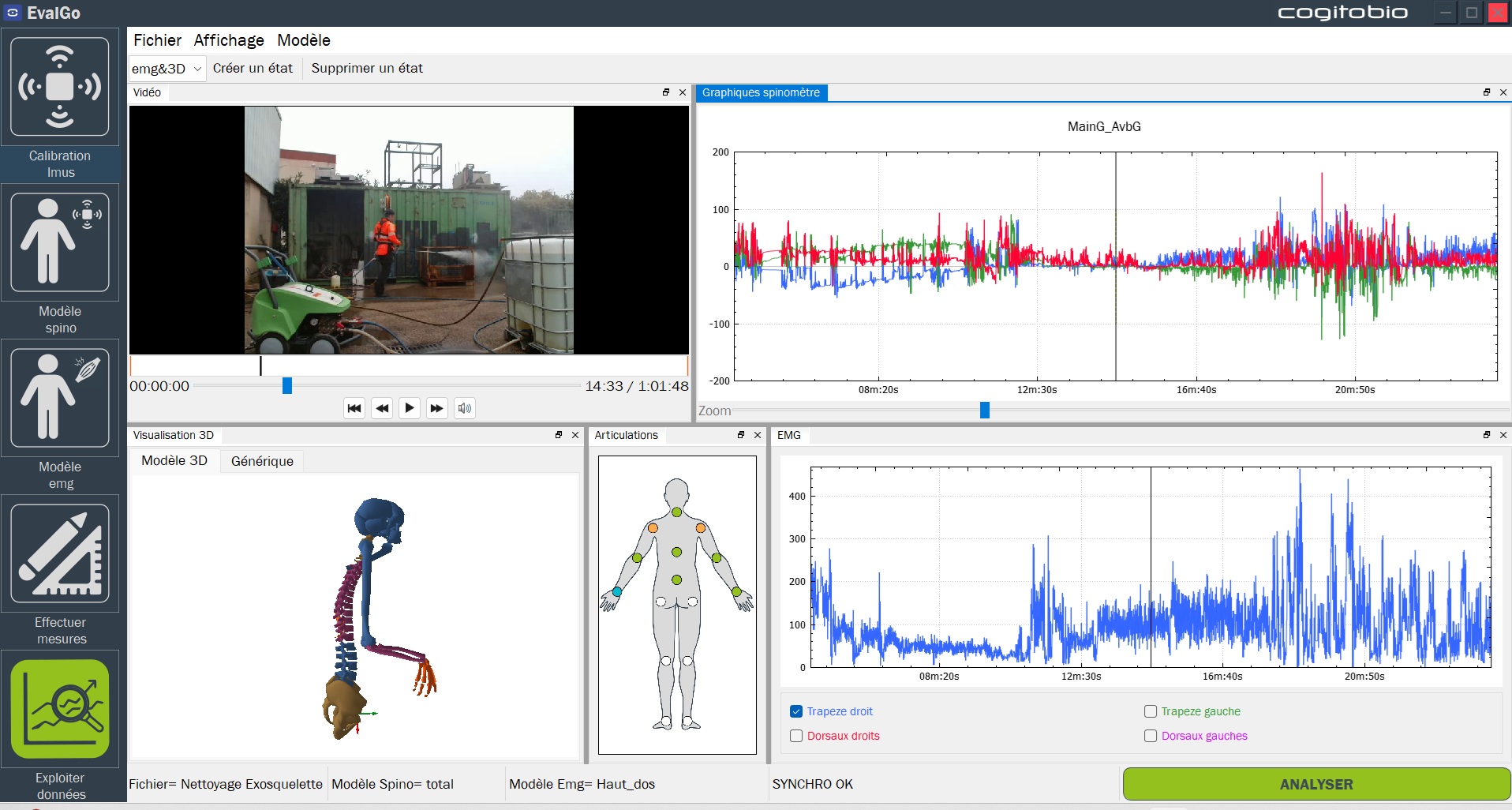Select the Modèle spino sidebar icon
The width and height of the screenshot is (1512, 810).
60,242
